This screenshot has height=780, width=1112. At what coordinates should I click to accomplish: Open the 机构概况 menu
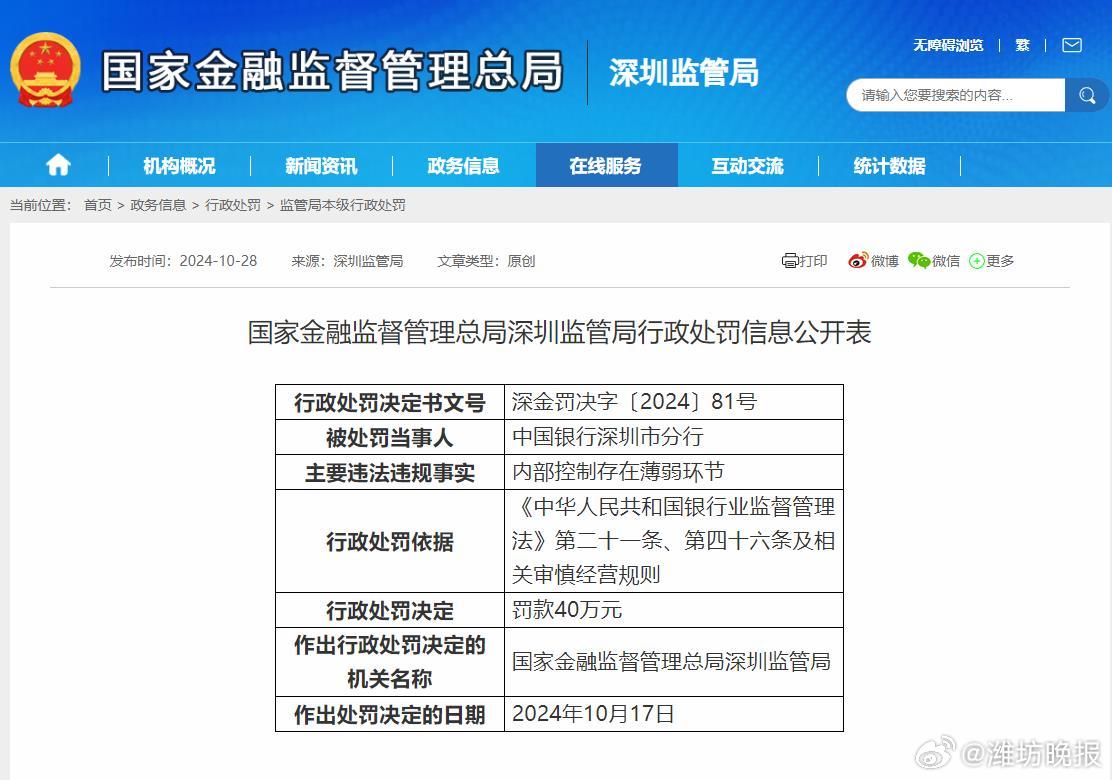(x=179, y=166)
